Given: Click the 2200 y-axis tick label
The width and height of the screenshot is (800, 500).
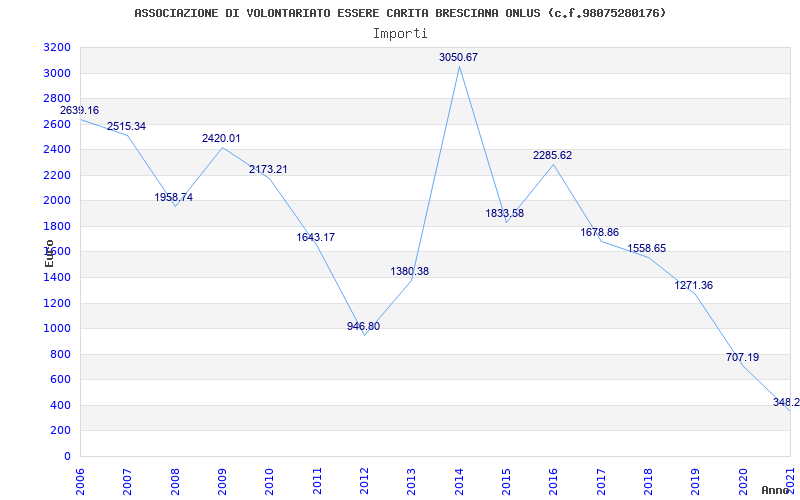Looking at the screenshot, I should tap(57, 176).
